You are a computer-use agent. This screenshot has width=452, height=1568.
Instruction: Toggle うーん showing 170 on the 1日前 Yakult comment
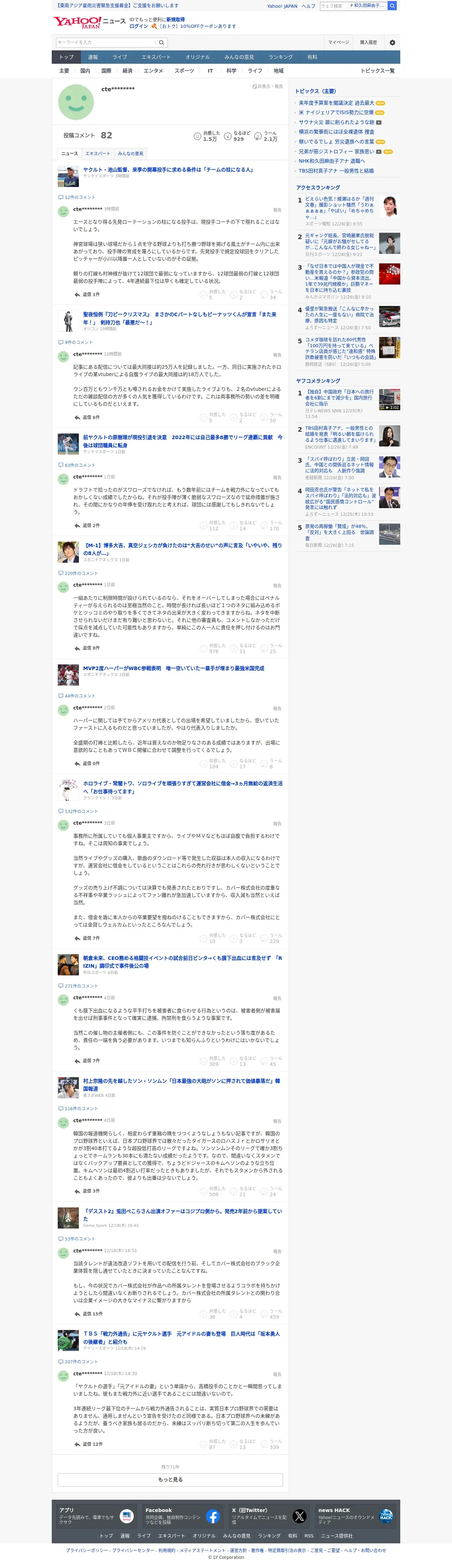click(271, 525)
